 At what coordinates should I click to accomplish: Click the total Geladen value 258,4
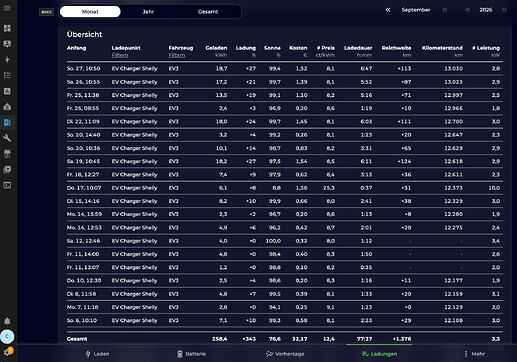pyautogui.click(x=219, y=339)
